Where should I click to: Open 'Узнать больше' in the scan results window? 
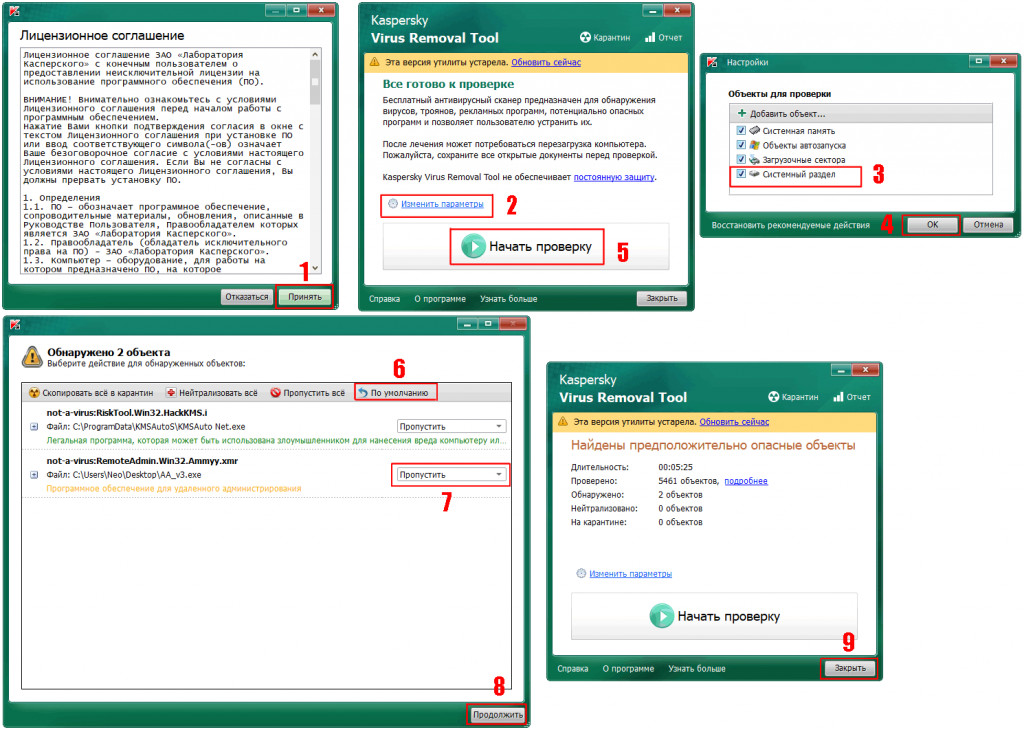click(697, 668)
